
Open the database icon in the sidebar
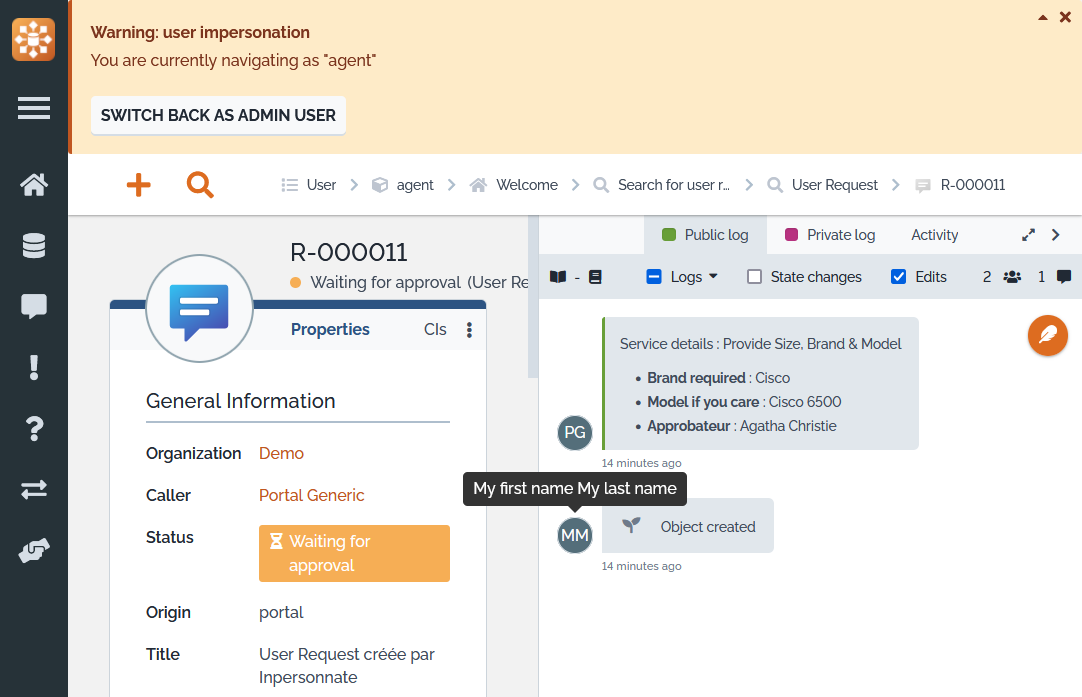(x=34, y=246)
